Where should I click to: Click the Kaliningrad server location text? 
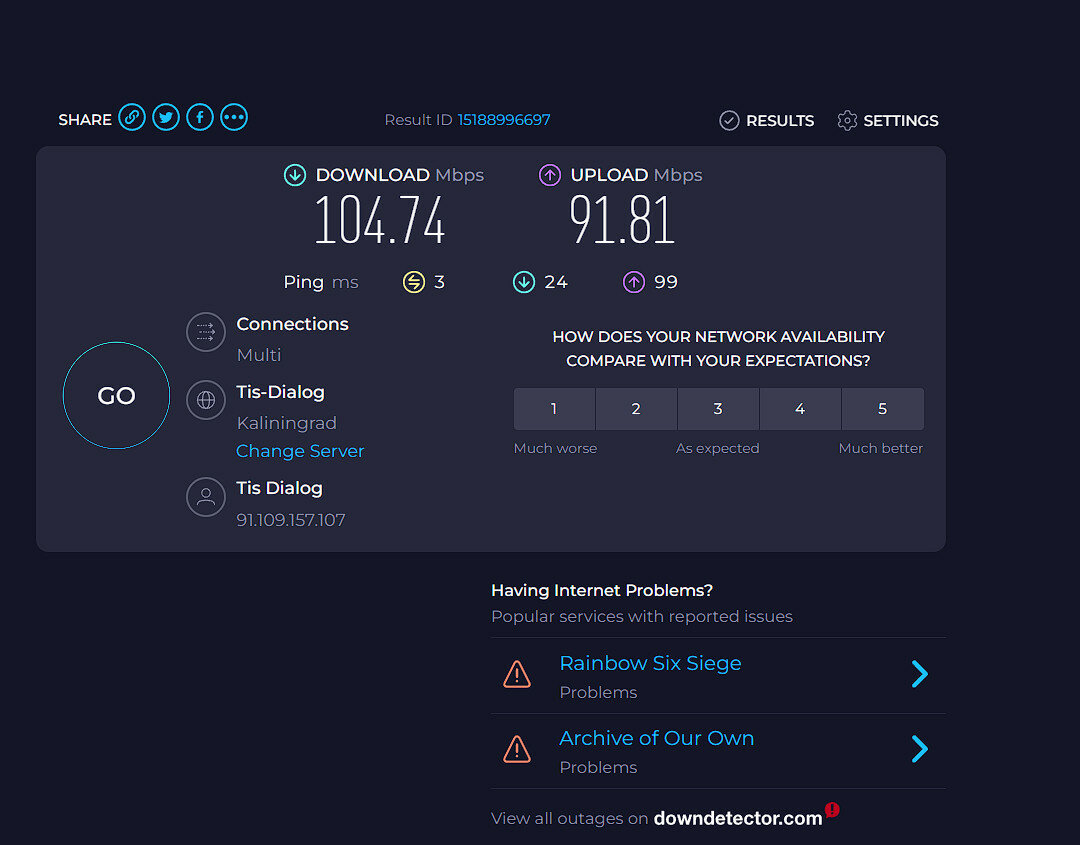(287, 423)
